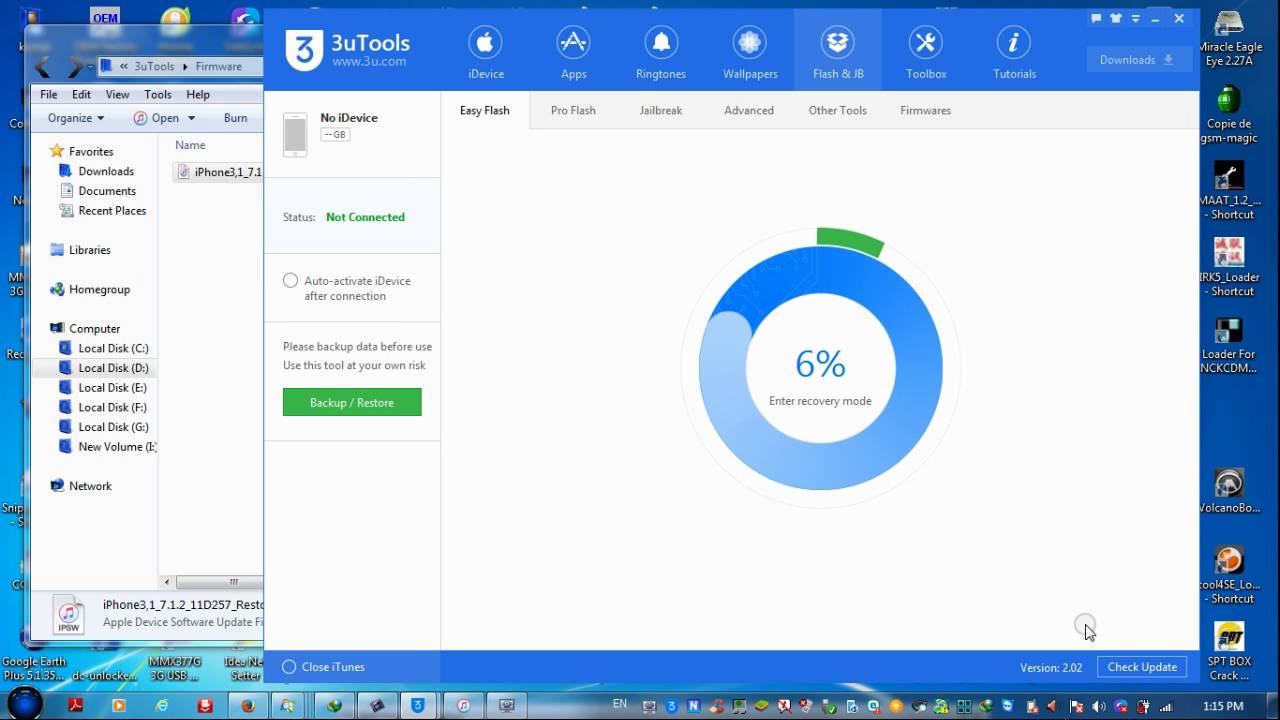
Task: Open the Wallpapers section
Action: (x=750, y=52)
